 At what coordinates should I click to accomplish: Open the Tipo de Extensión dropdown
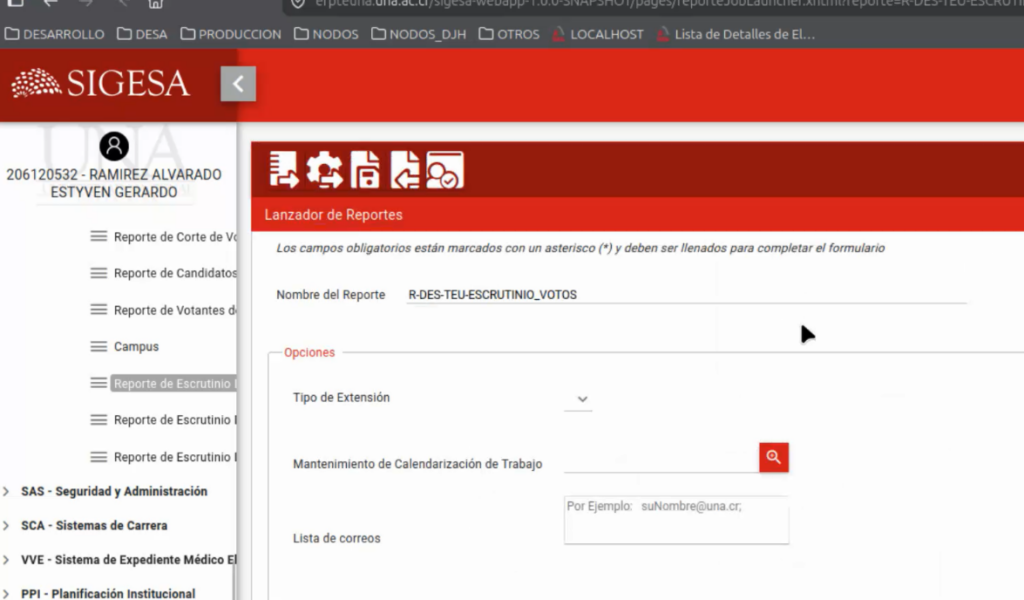pos(582,399)
